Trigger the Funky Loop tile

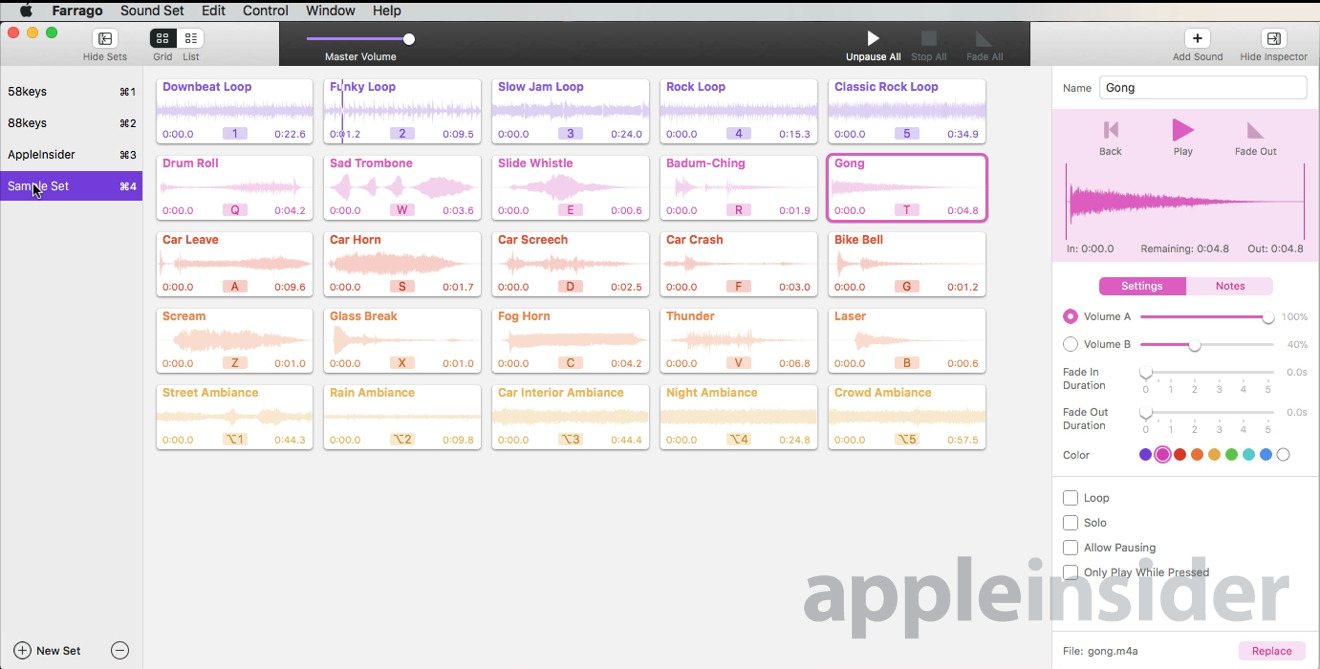402,111
